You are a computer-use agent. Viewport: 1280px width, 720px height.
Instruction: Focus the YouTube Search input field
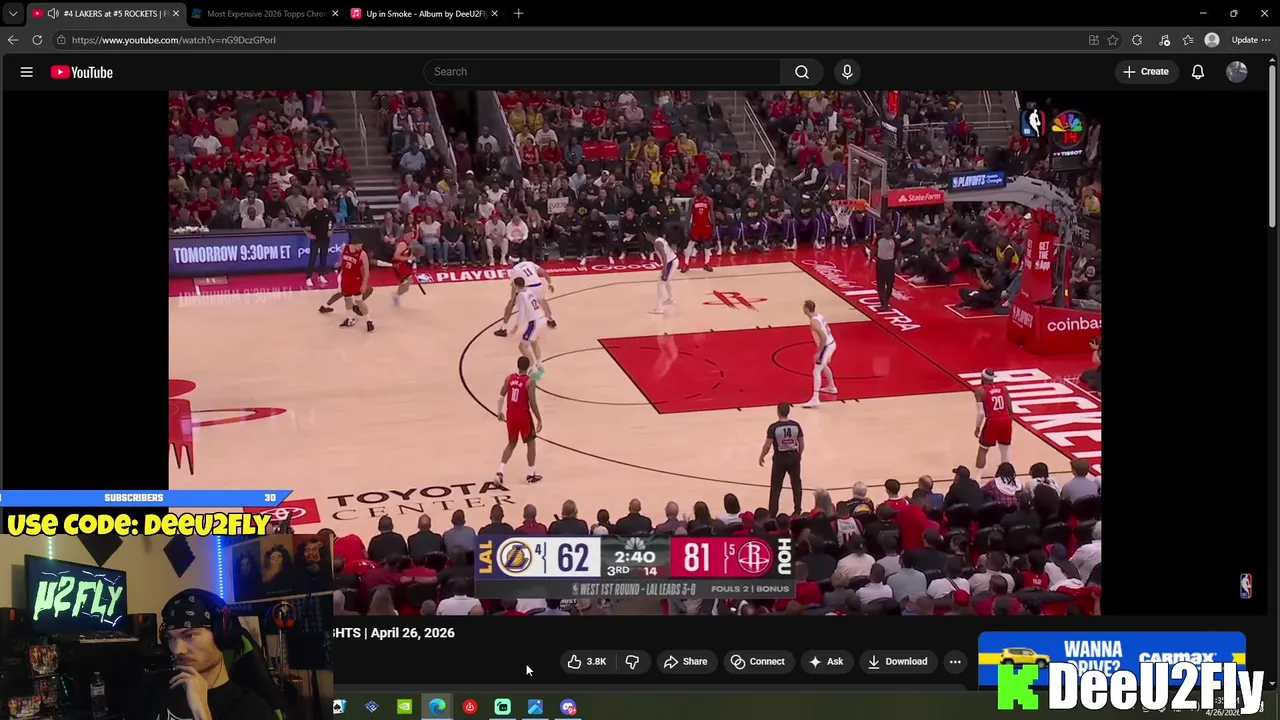[603, 72]
